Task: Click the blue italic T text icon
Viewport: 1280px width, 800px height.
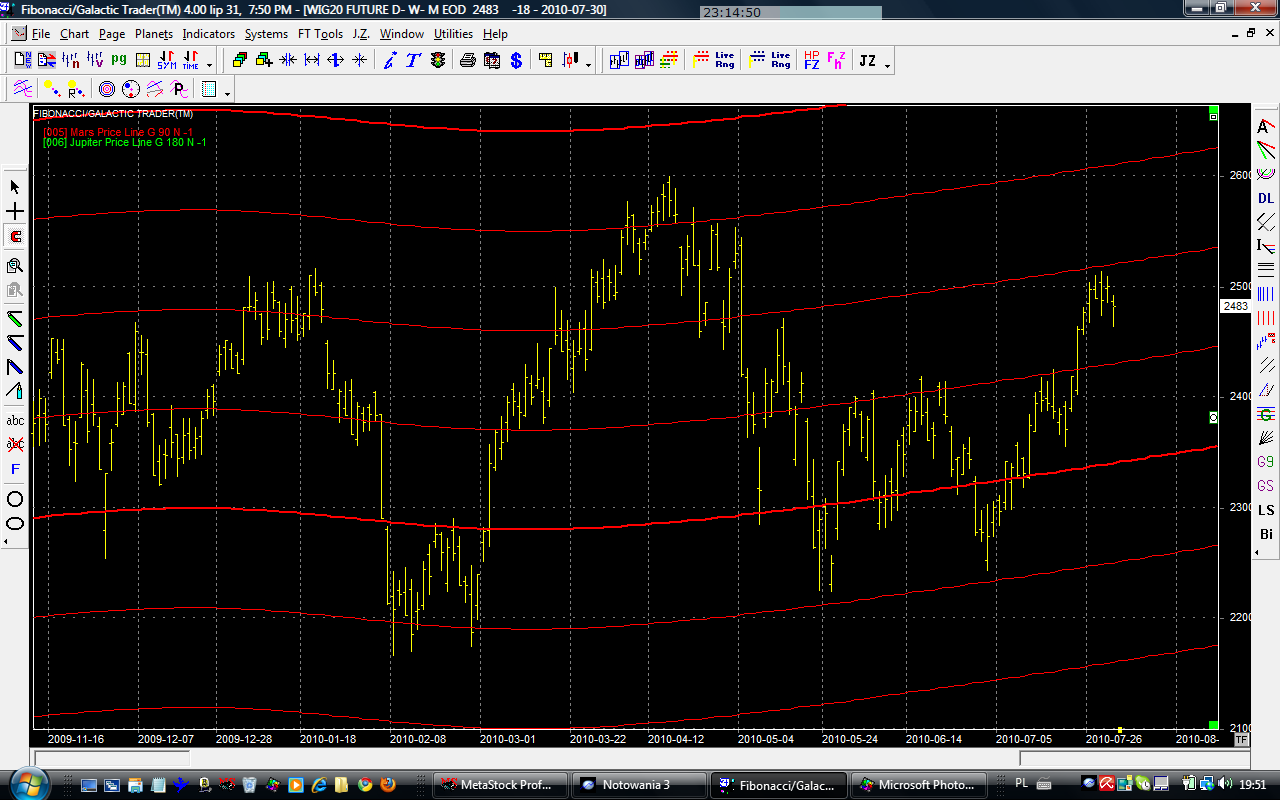Action: point(413,60)
